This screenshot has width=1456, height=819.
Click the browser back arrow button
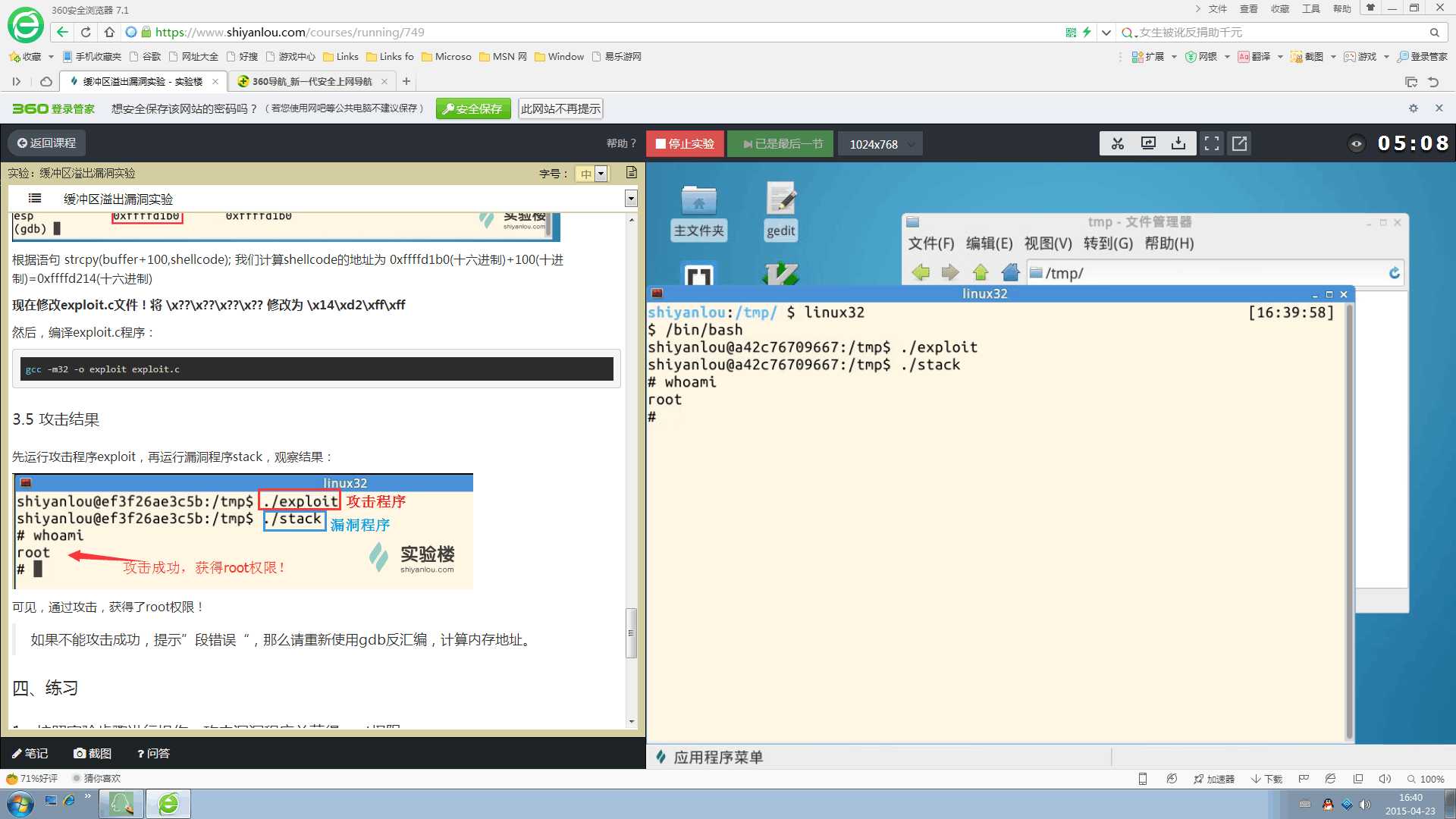pos(62,32)
